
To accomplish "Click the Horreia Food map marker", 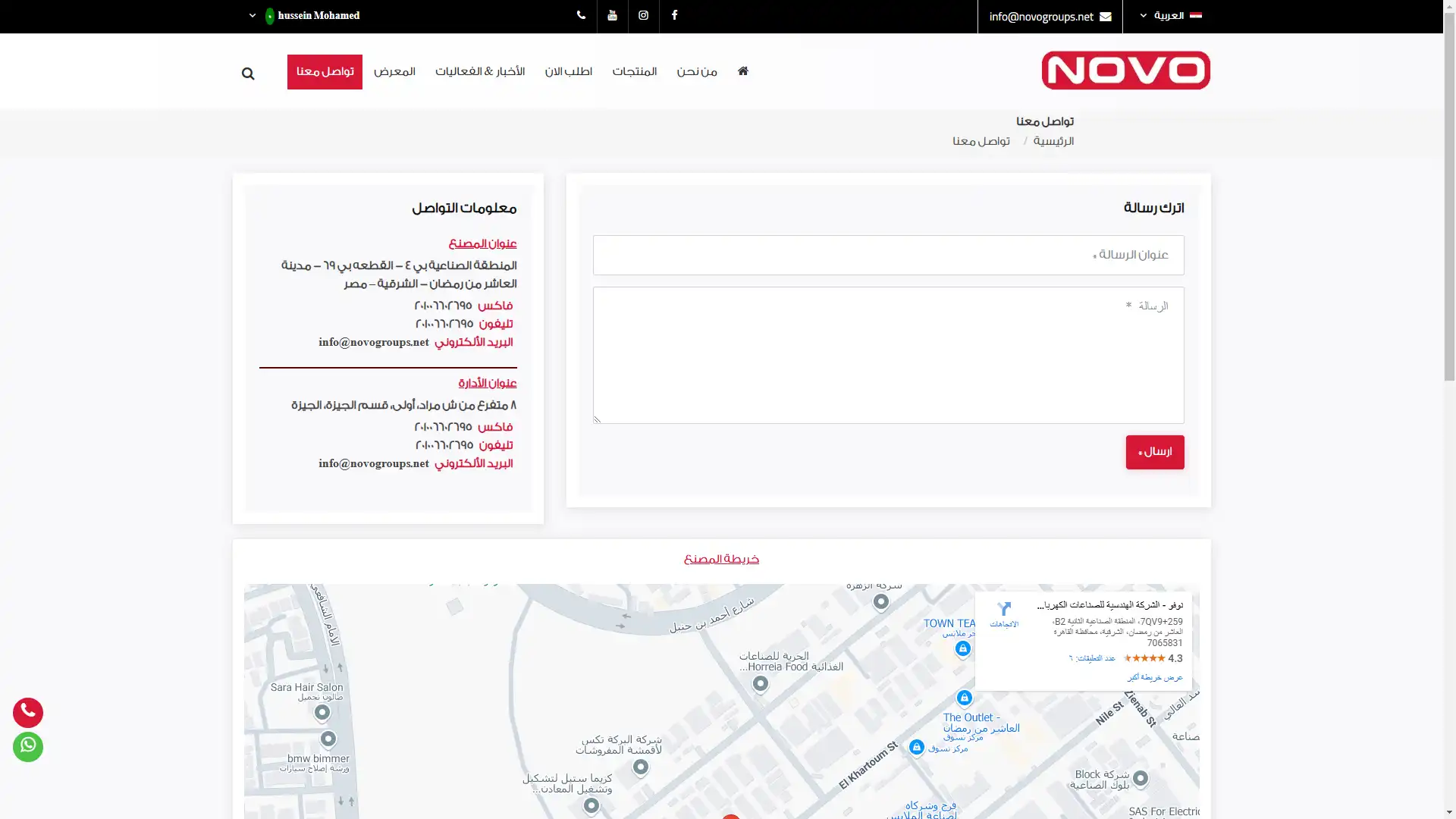I will pos(760,684).
